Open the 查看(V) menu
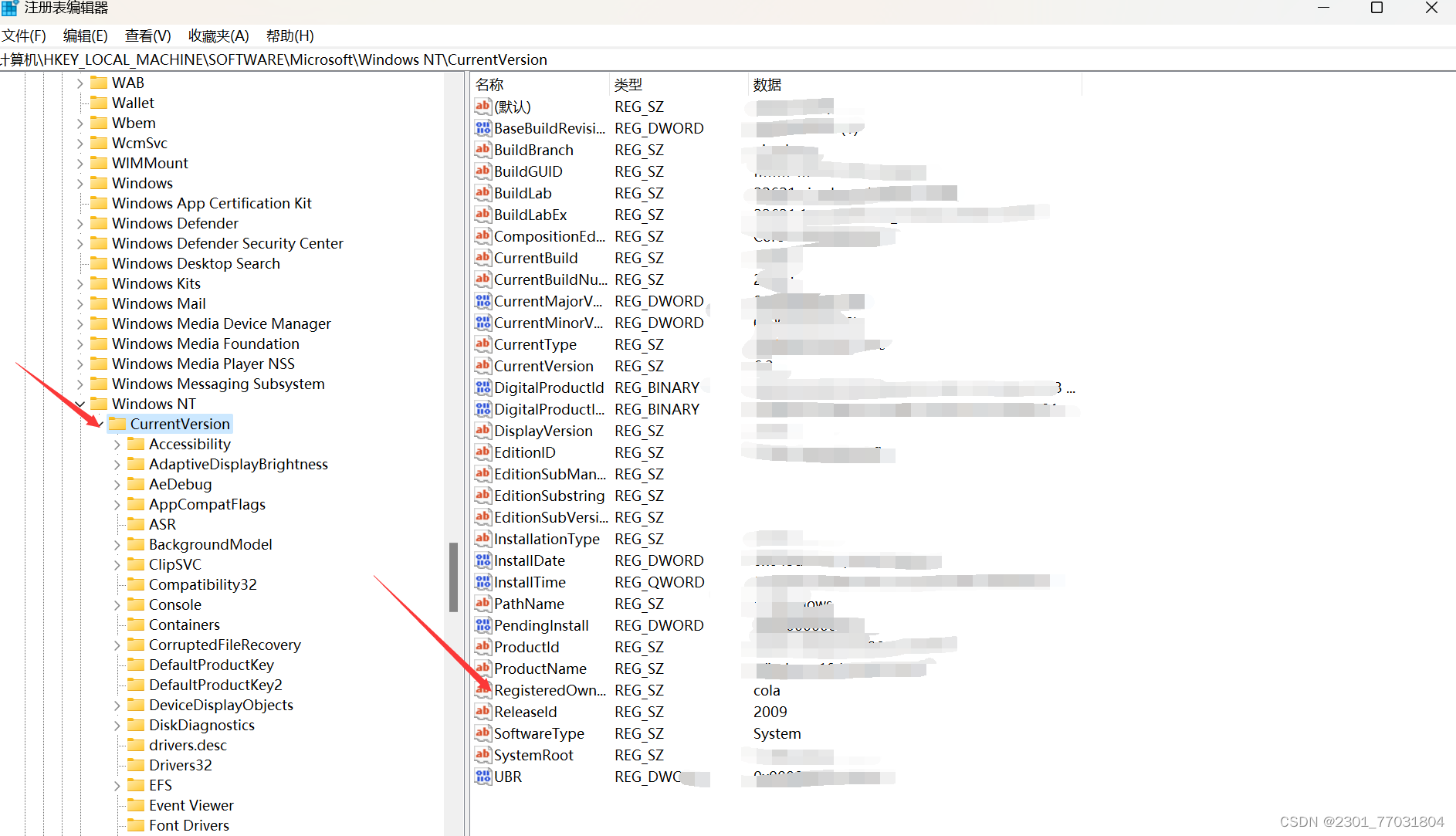The image size is (1456, 836). click(x=147, y=36)
